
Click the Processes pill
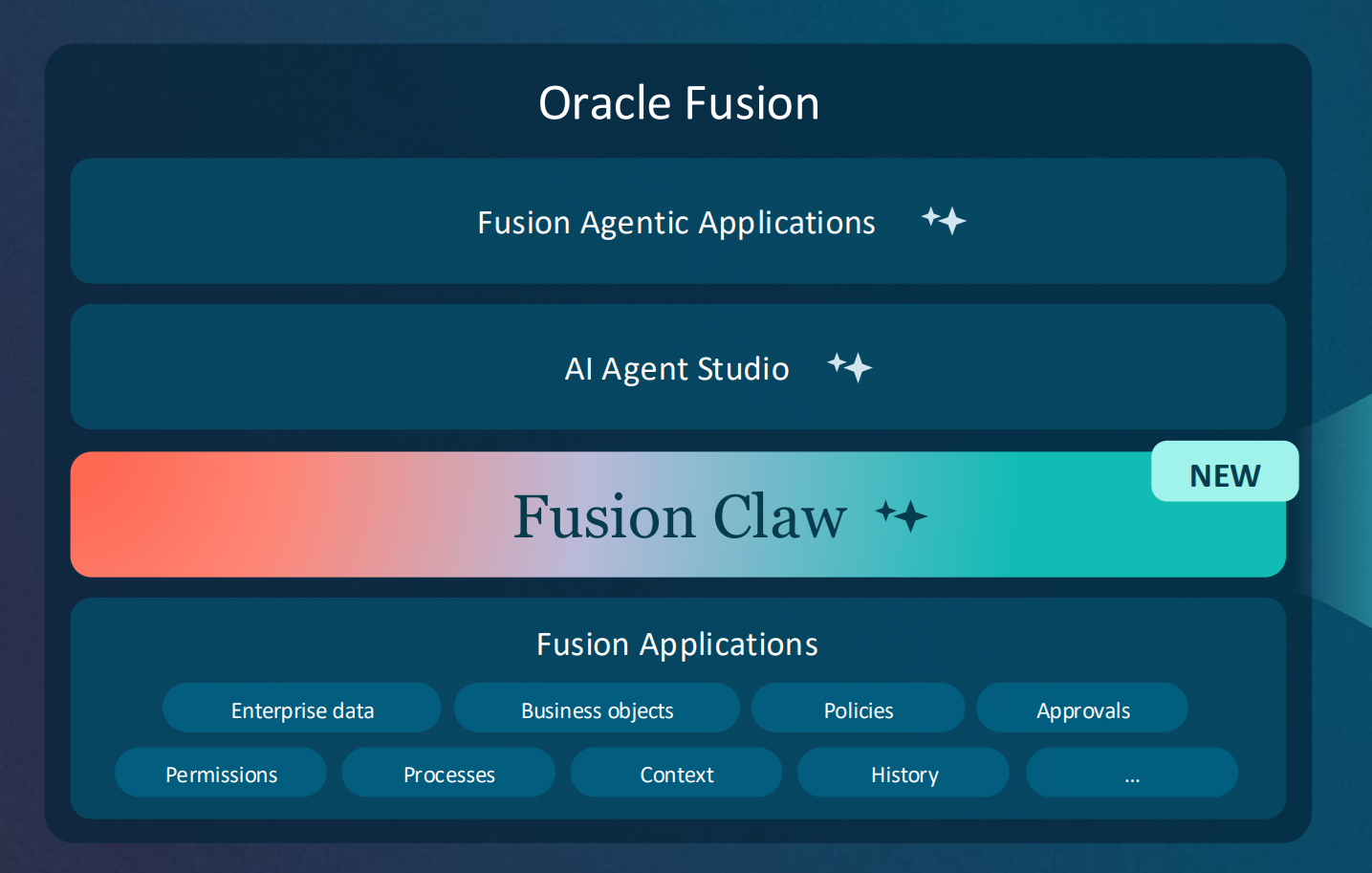click(x=448, y=773)
